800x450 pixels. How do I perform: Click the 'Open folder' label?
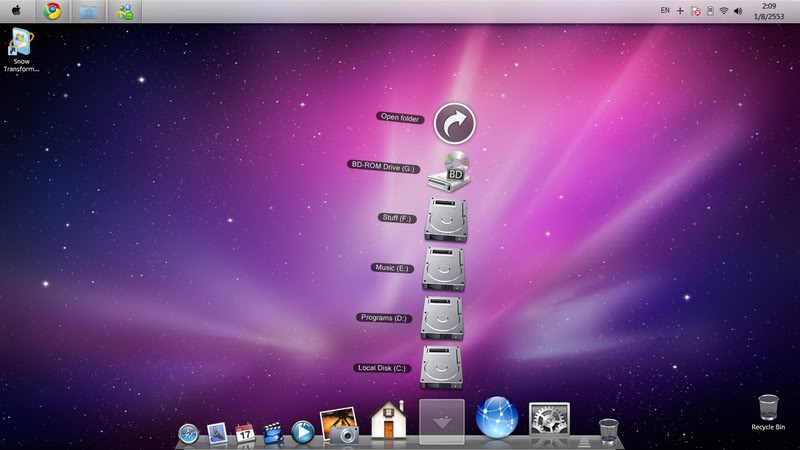(x=400, y=117)
